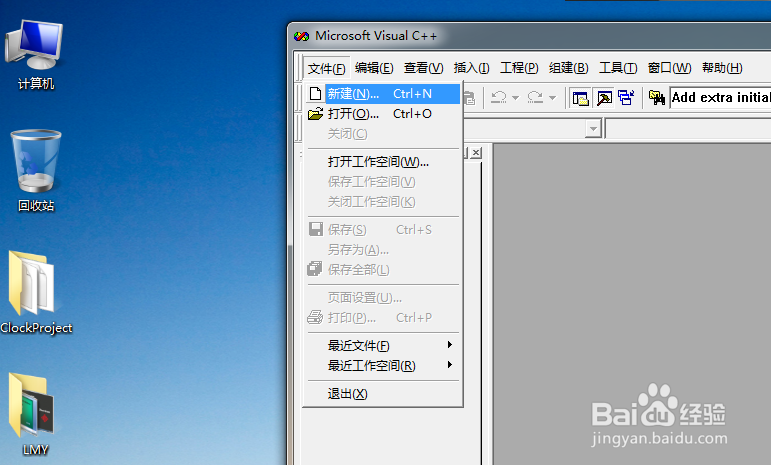Click the empty WizardBar field beside the dropdown
Viewport: 771px width, 465px height.
[688, 129]
